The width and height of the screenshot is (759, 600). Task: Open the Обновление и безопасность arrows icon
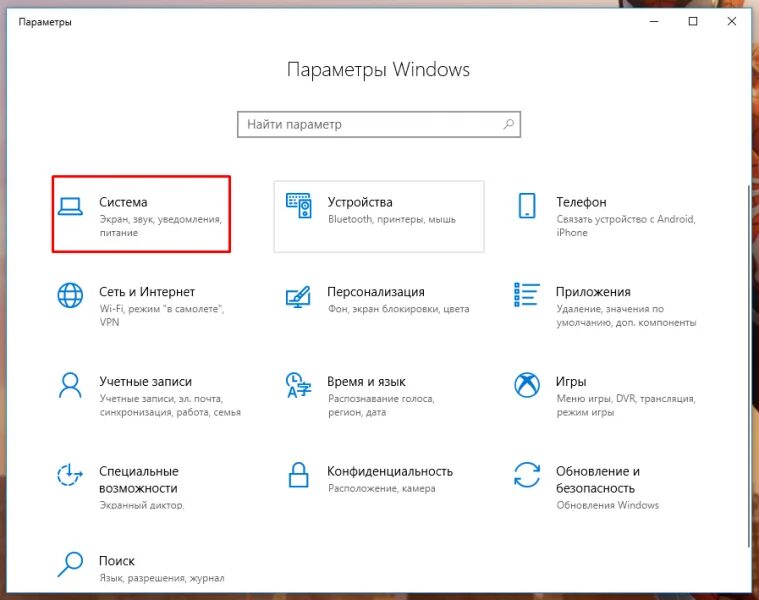pos(527,475)
